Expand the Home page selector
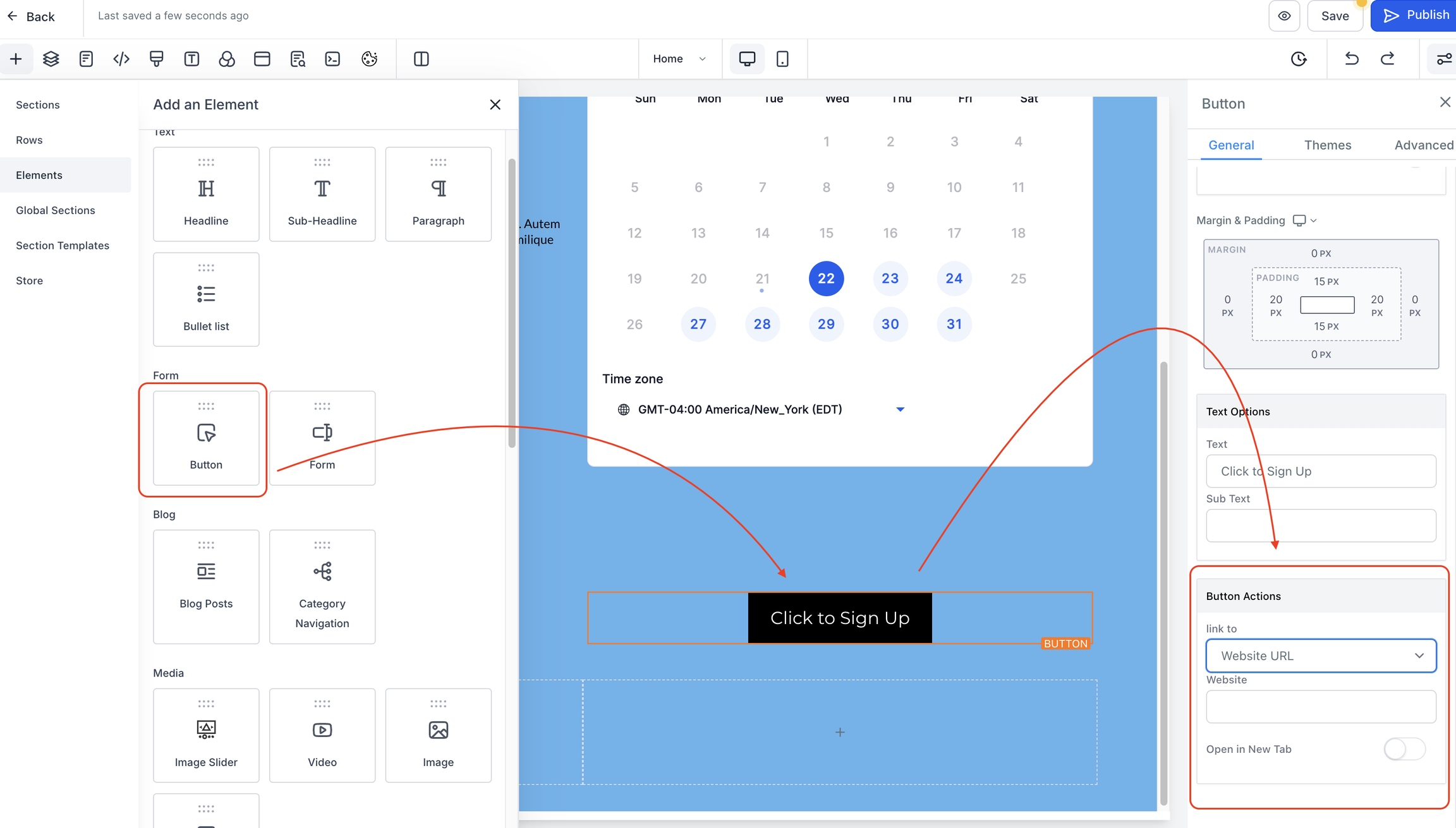This screenshot has height=828, width=1456. (679, 59)
